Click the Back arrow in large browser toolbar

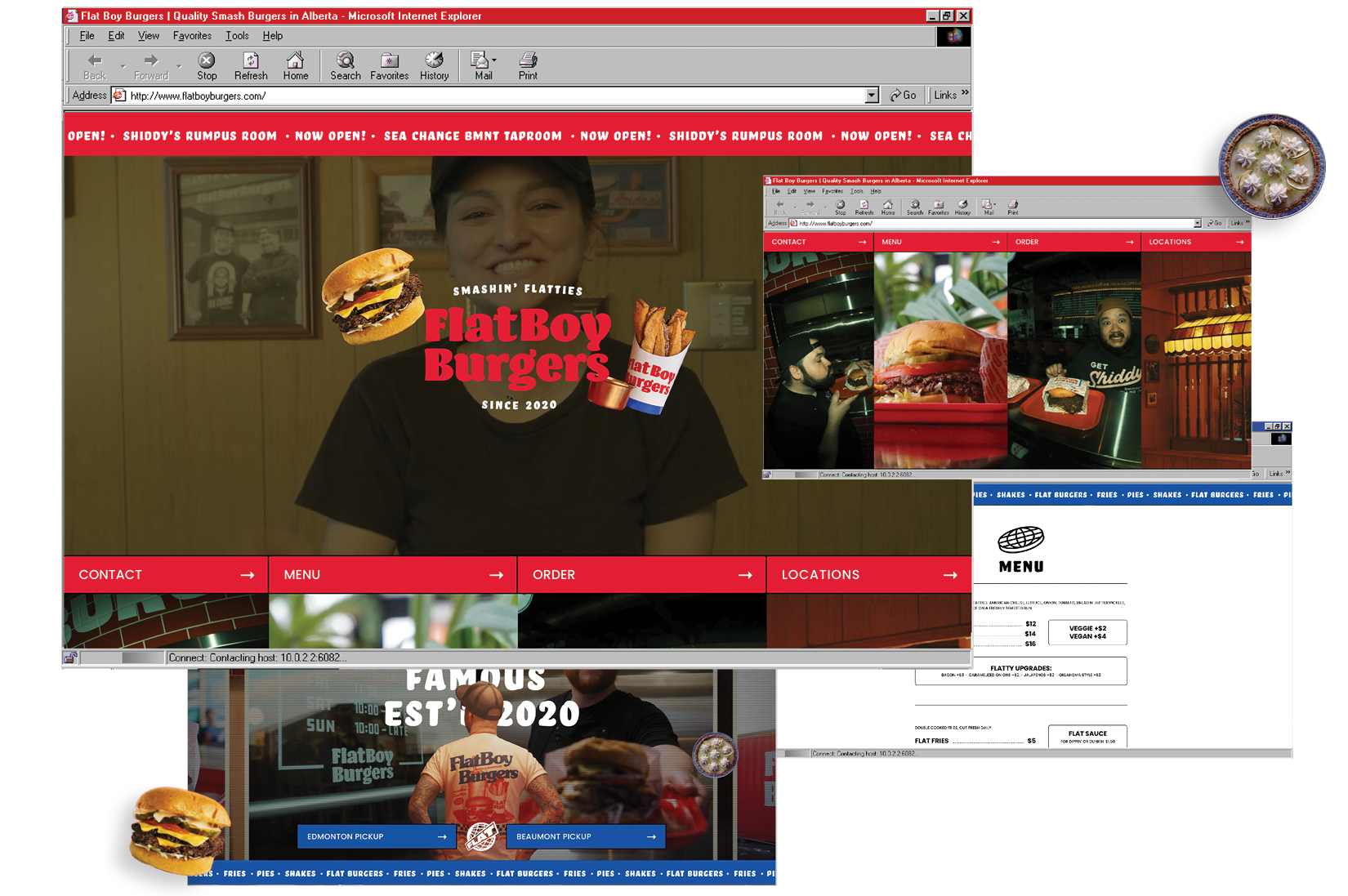tap(95, 66)
